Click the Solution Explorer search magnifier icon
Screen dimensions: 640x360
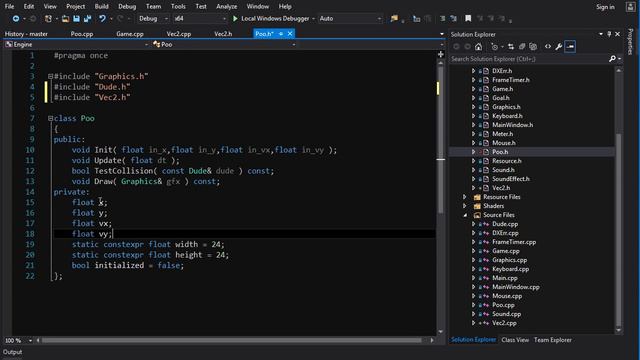point(612,59)
